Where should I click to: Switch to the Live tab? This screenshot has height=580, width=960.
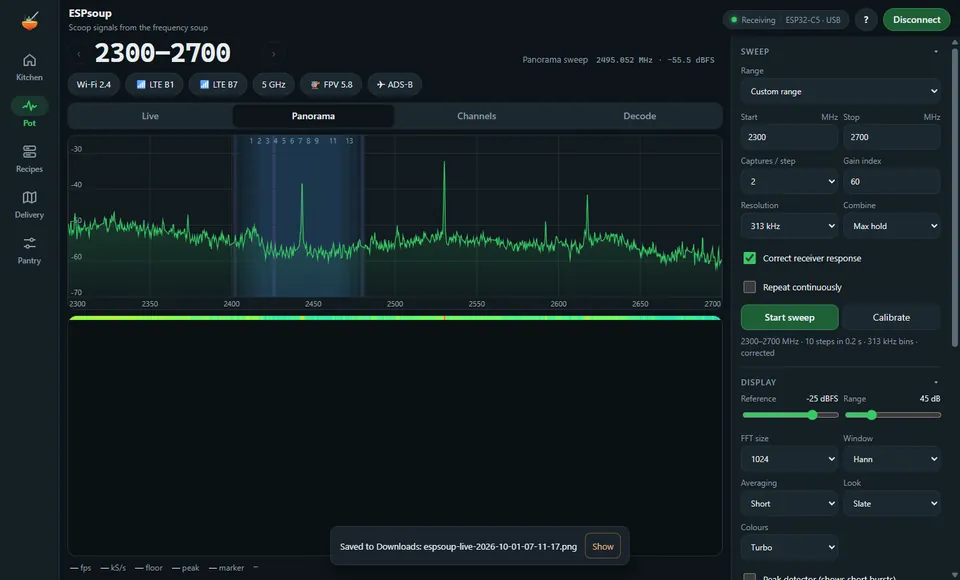[150, 116]
